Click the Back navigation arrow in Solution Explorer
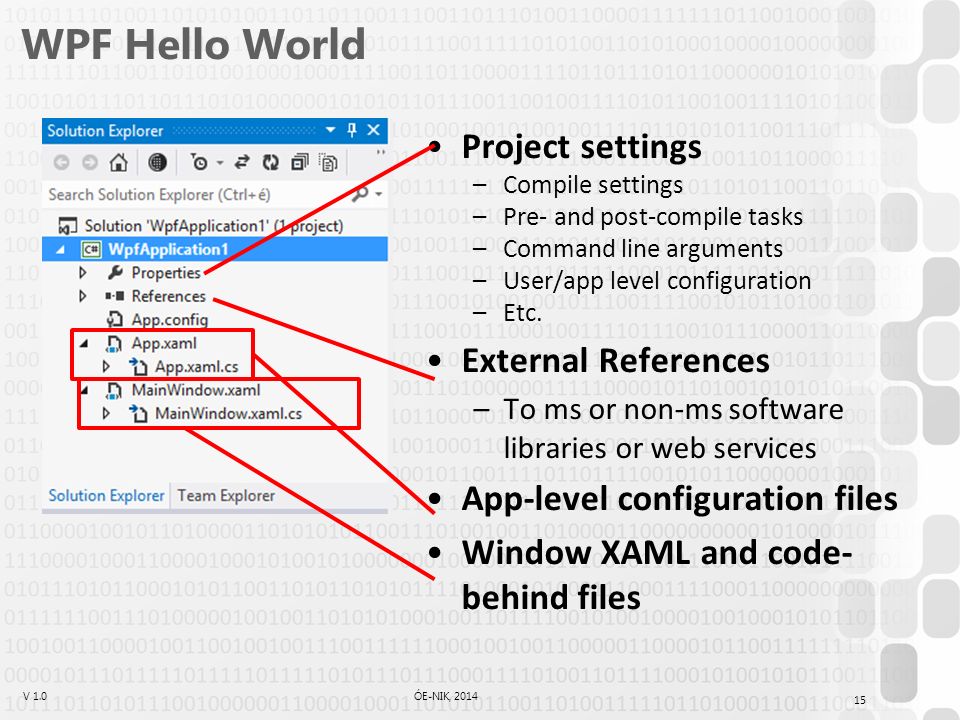This screenshot has height=720, width=960. [x=61, y=162]
